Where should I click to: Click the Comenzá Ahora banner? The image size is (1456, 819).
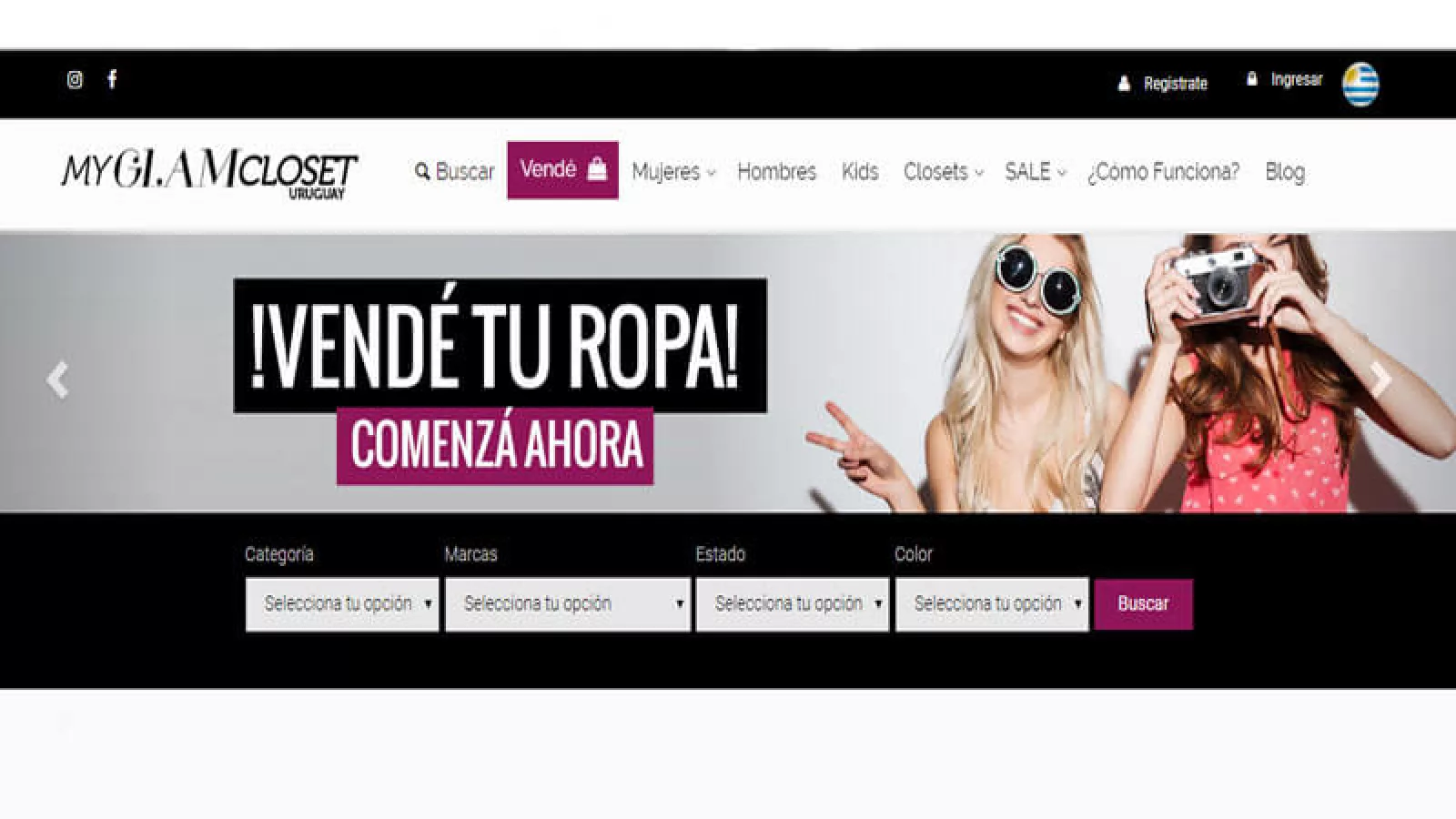coord(495,445)
